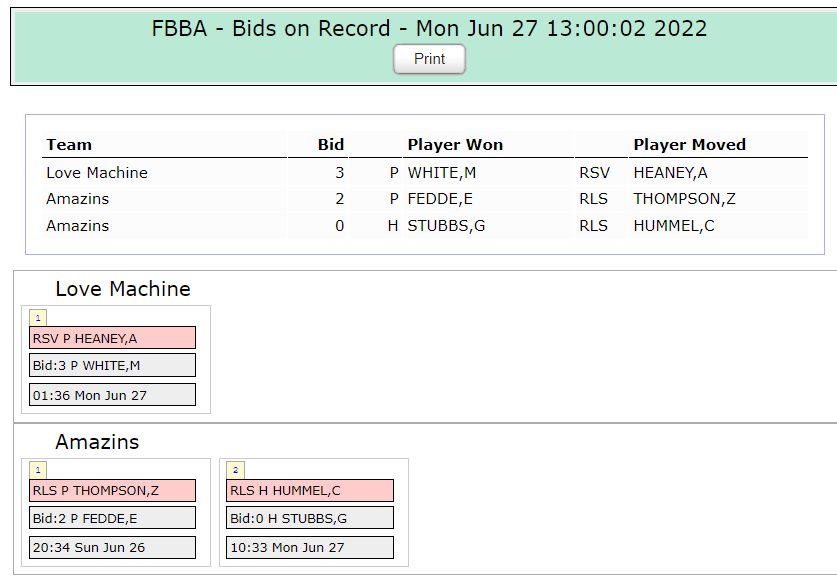Click the Bid column header

(x=331, y=145)
